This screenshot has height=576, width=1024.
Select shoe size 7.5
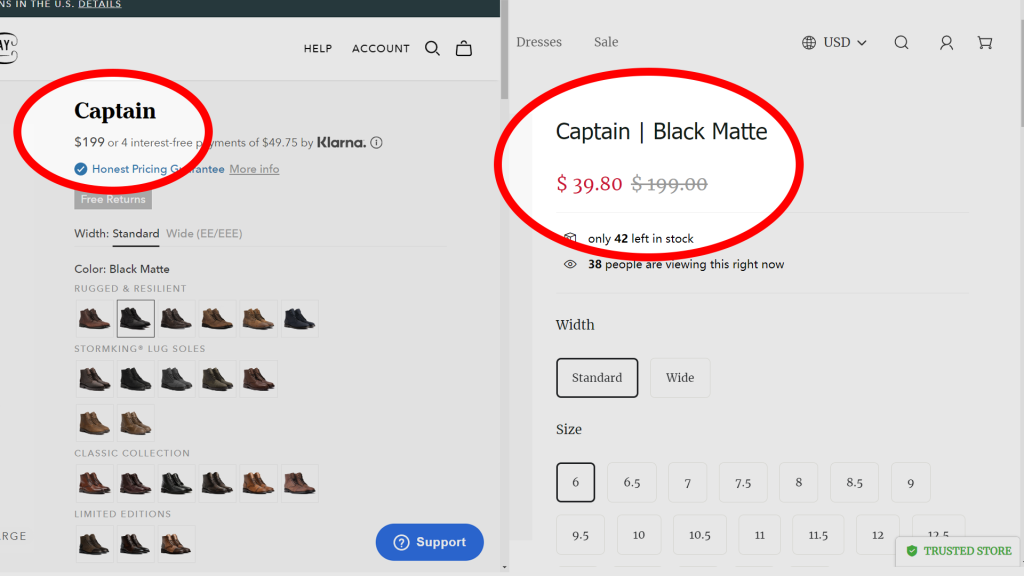coord(743,483)
